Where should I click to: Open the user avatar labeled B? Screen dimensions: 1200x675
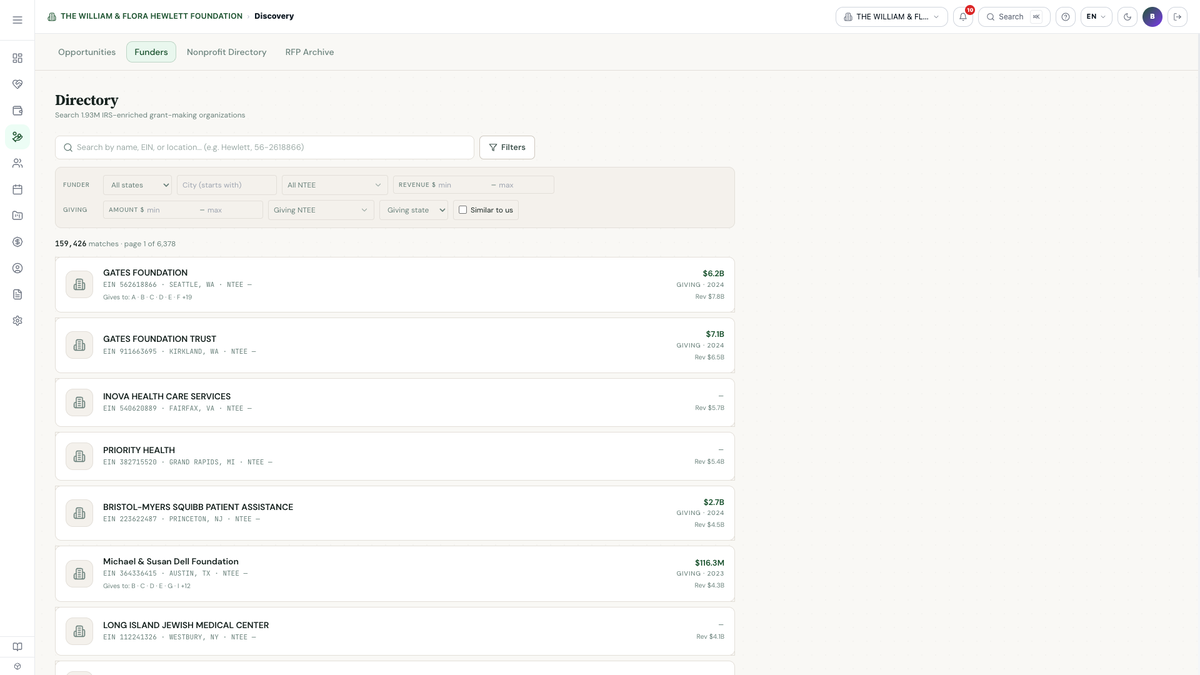tap(1152, 17)
